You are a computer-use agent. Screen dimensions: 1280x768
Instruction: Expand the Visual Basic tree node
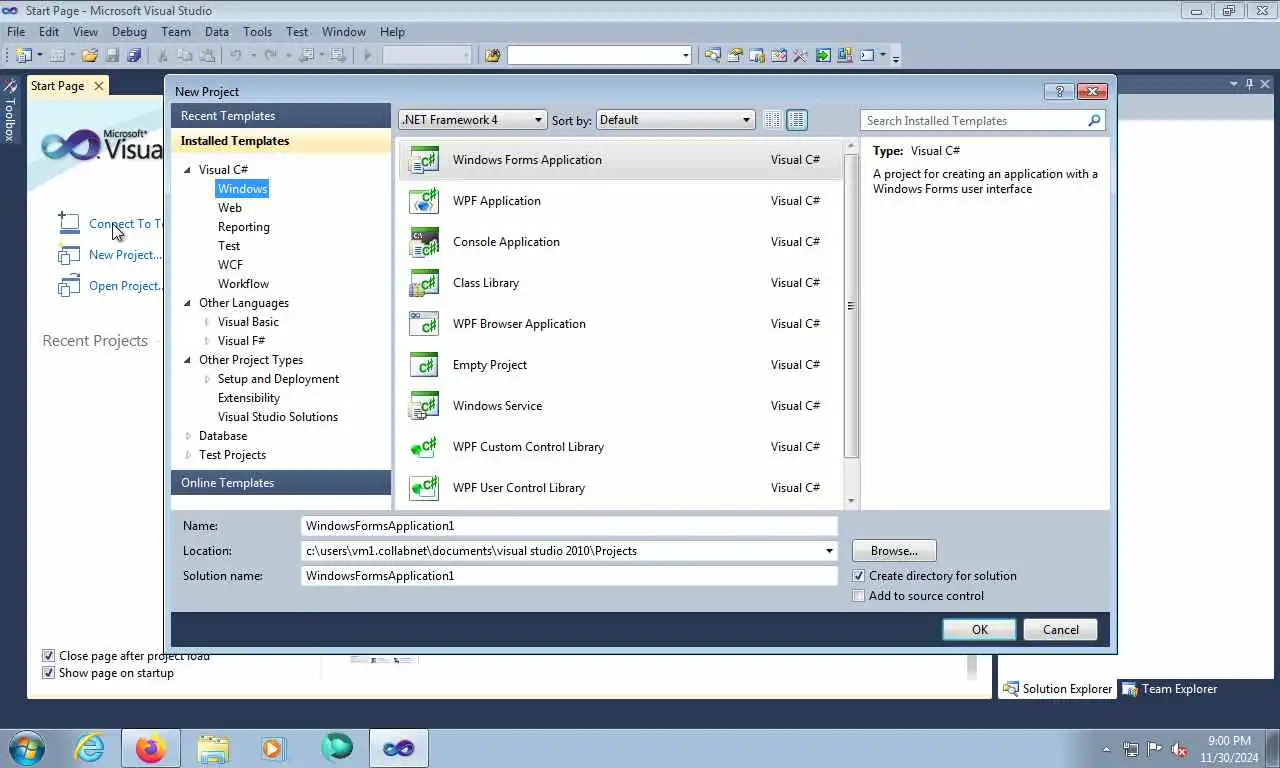click(x=207, y=322)
